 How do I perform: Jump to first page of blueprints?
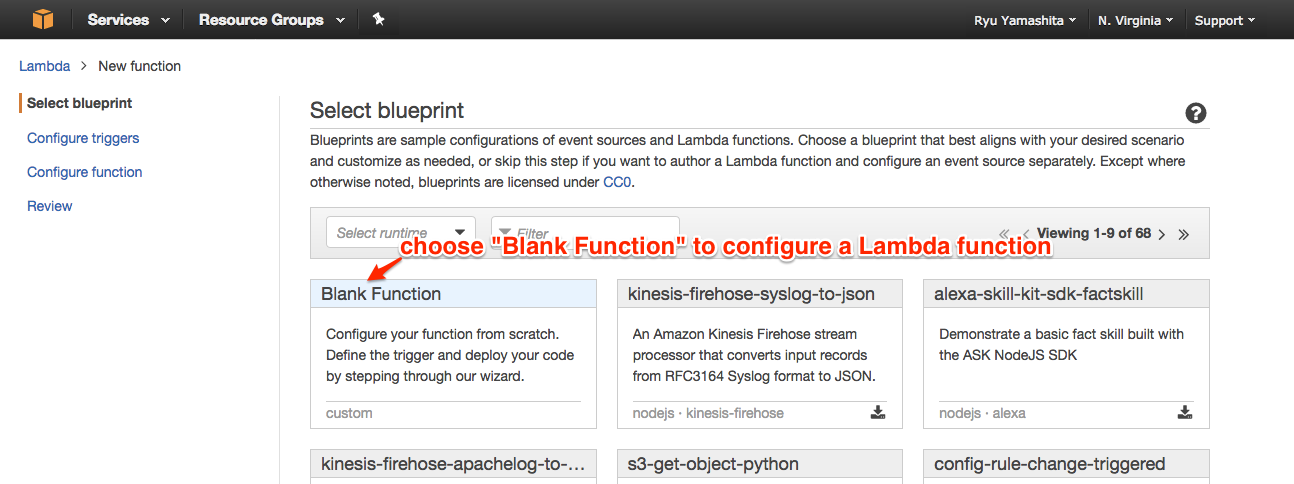coord(1004,234)
